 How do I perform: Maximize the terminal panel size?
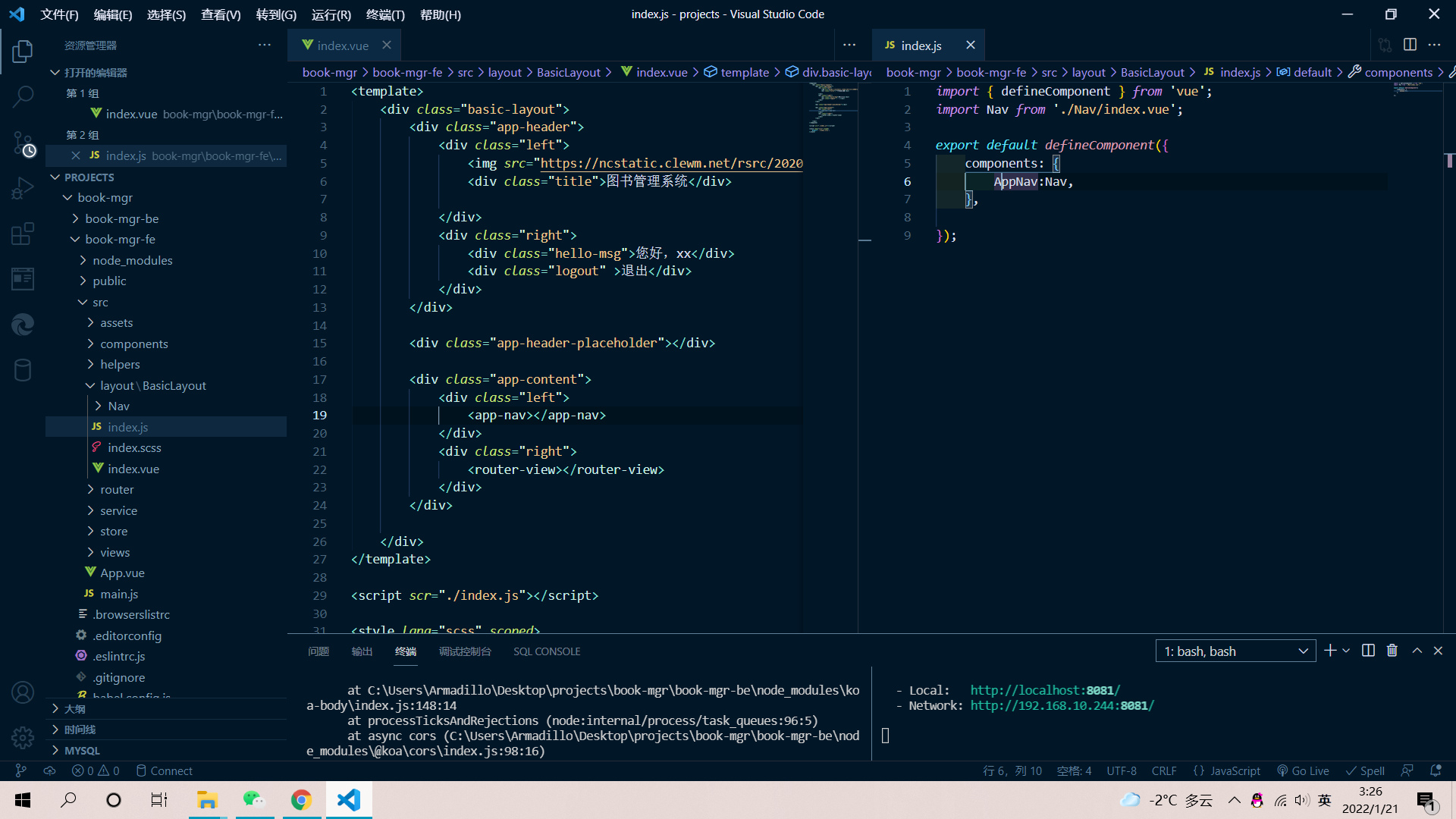(x=1417, y=651)
